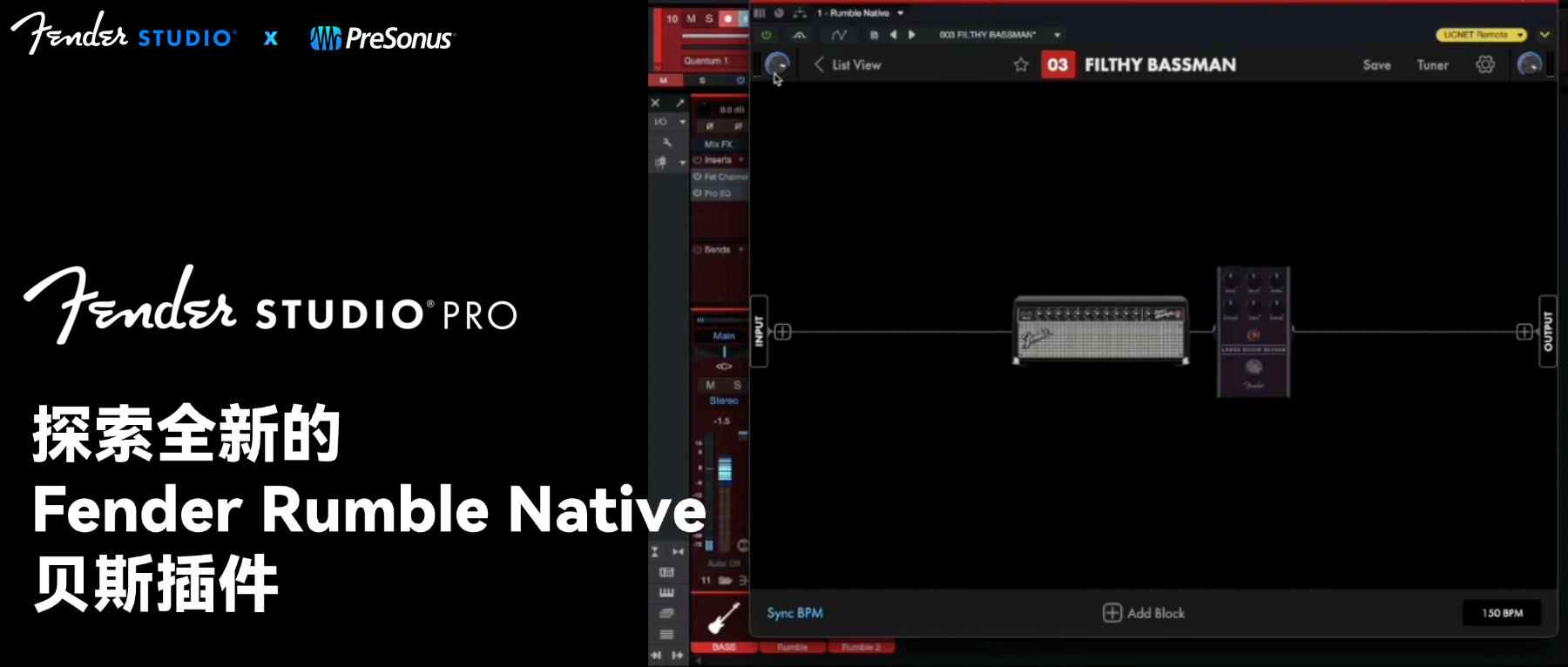Click the bass guitar track icon
1568x667 pixels.
[723, 617]
